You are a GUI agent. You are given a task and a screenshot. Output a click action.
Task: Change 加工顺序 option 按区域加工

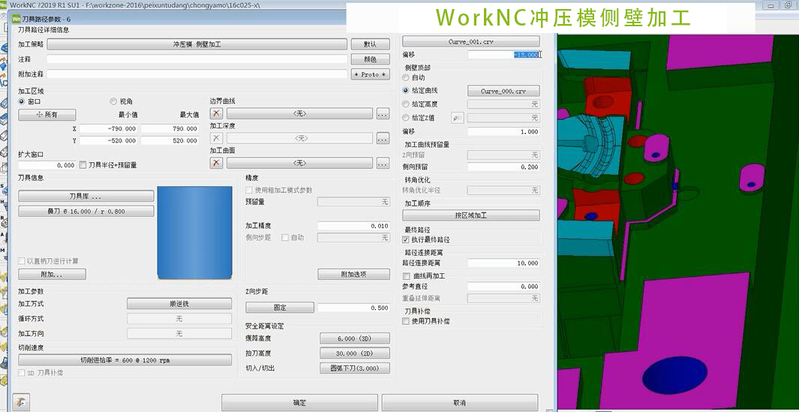coord(471,215)
